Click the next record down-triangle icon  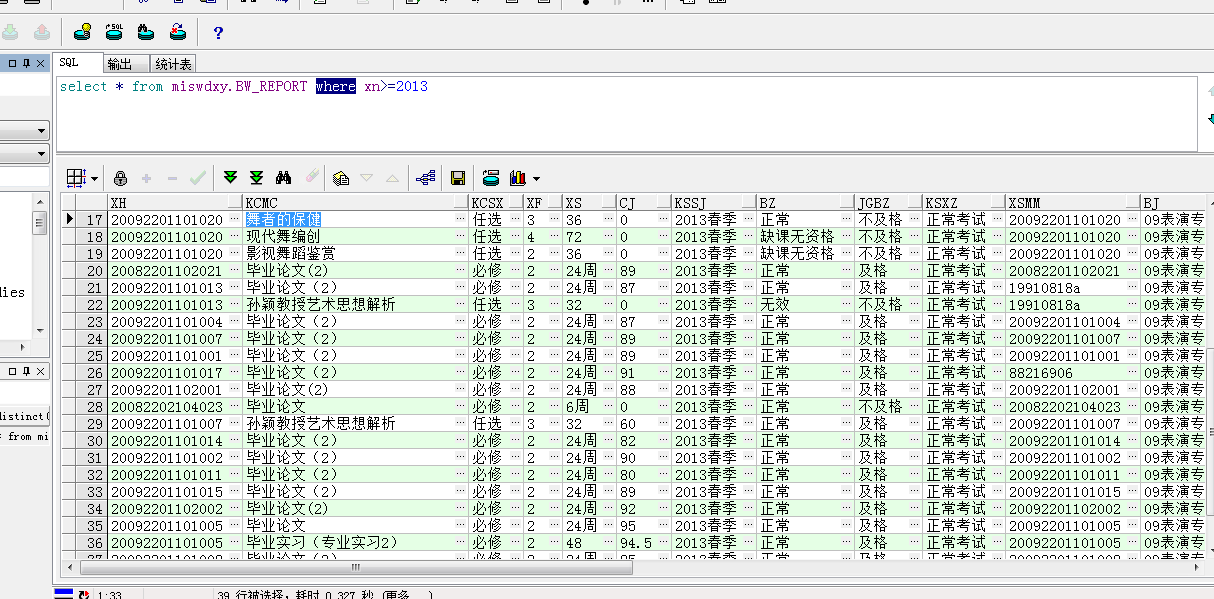366,178
